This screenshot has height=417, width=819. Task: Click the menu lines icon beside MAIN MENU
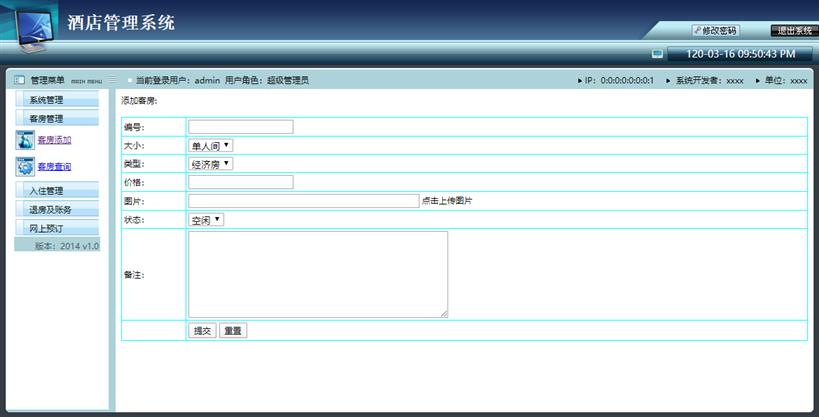pyautogui.click(x=113, y=80)
